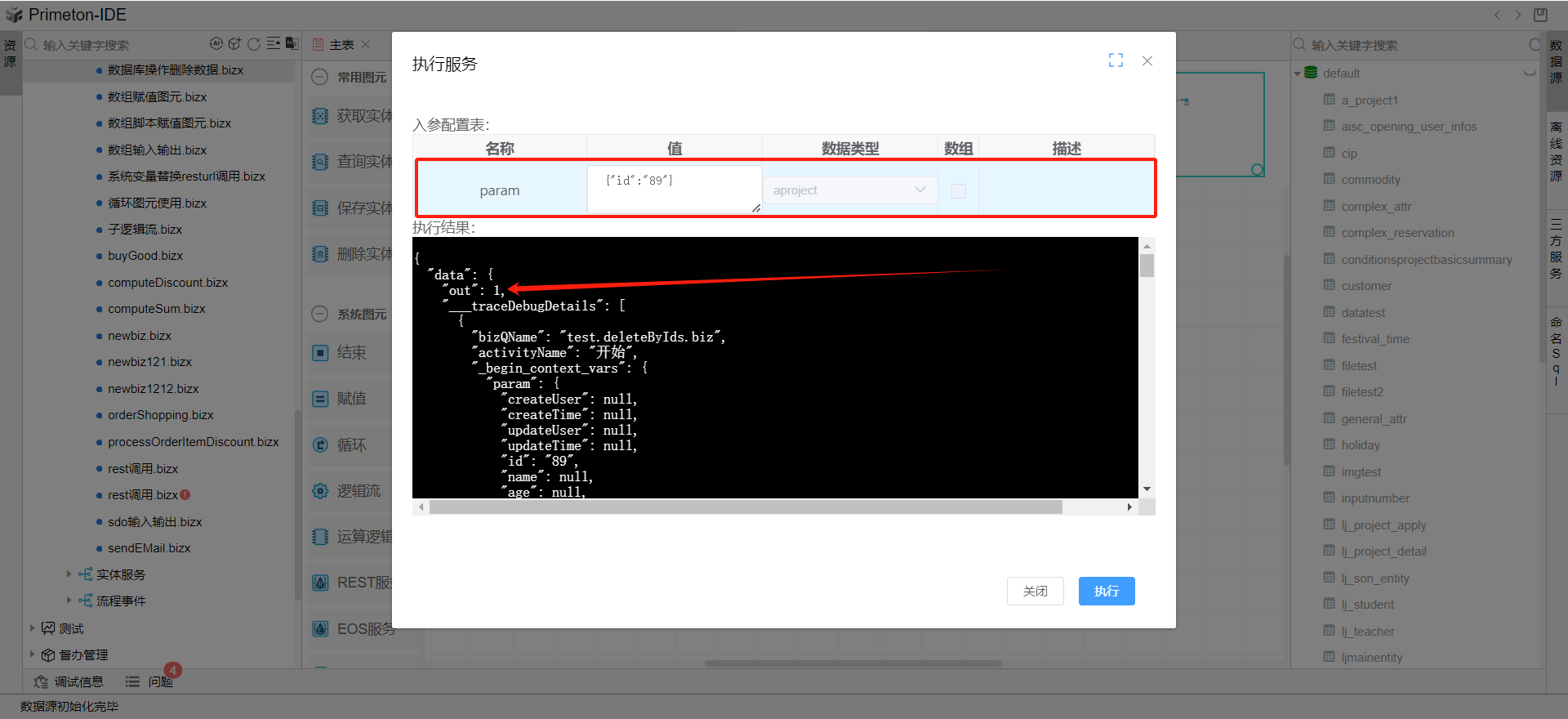Click the result horizontal scrollbar
This screenshot has width=1568, height=719.
745,507
